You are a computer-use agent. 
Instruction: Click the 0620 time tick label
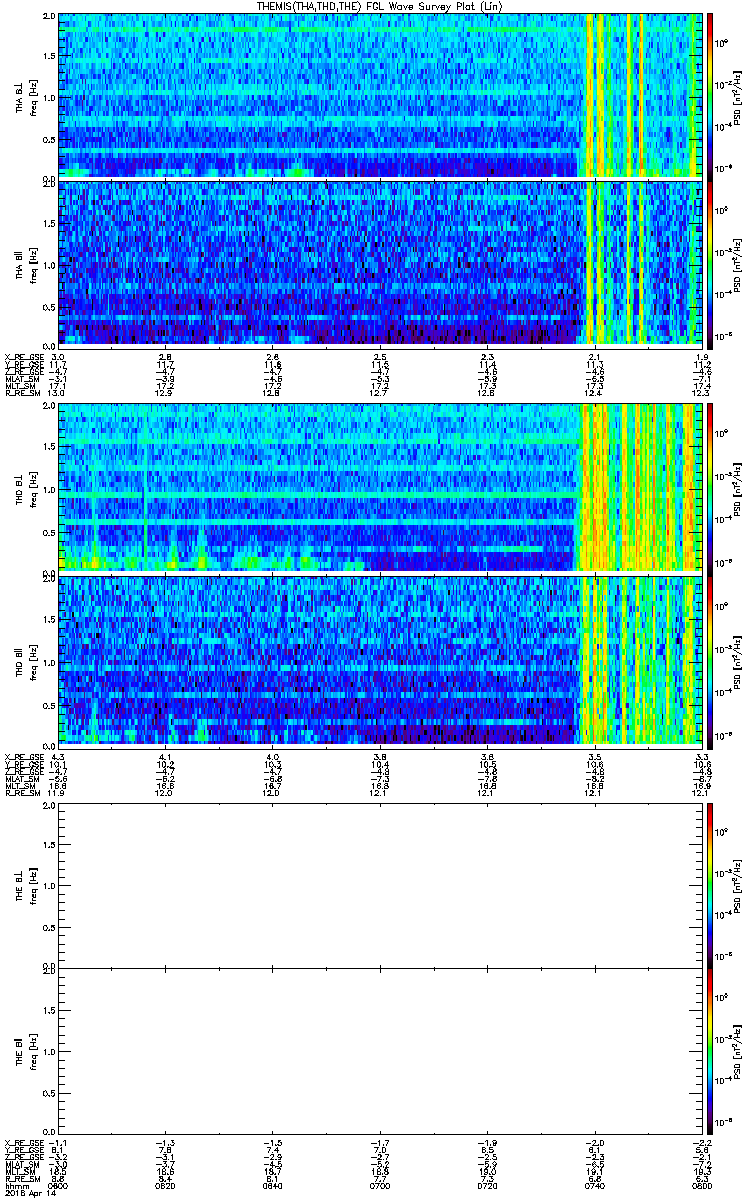tap(166, 1185)
